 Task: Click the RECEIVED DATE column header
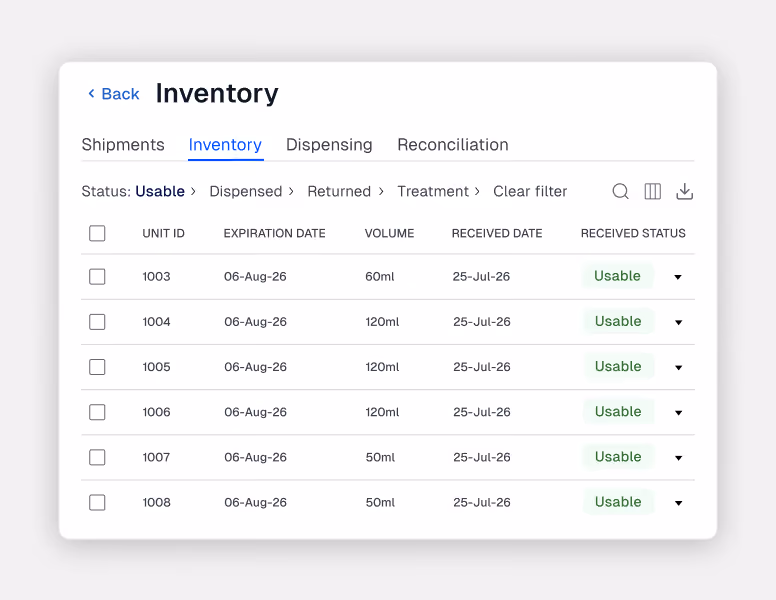[497, 233]
